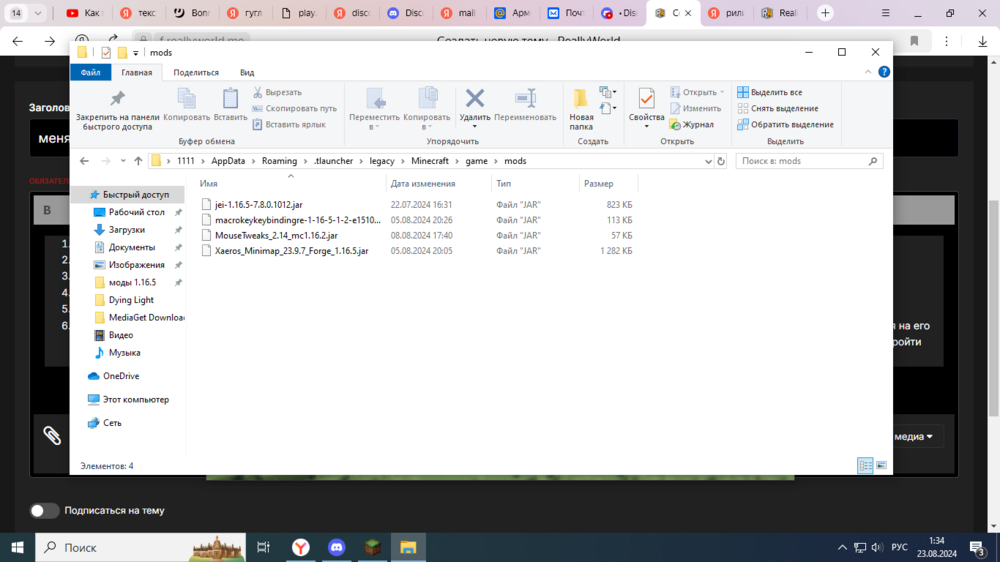The image size is (1000, 562).
Task: Expand address bar history dropdown
Action: 708,161
